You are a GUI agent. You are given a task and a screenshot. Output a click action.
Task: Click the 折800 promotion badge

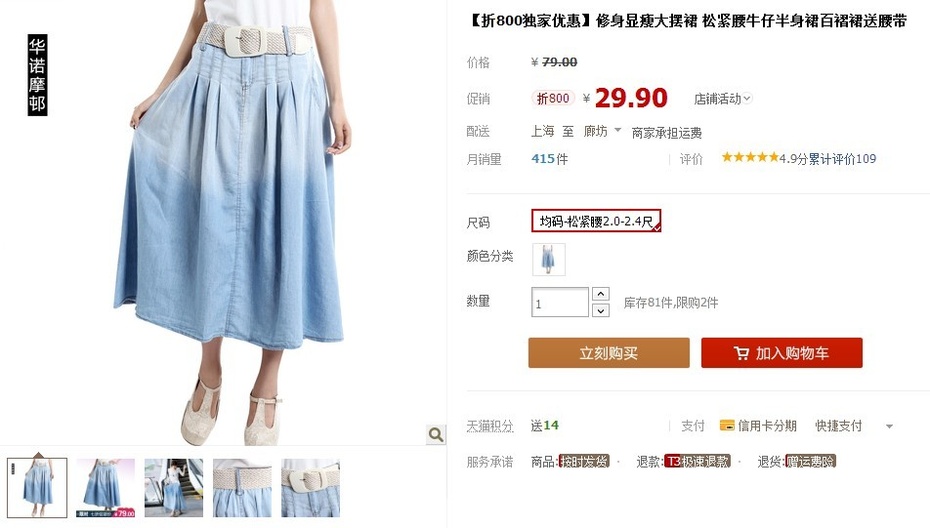pos(553,98)
